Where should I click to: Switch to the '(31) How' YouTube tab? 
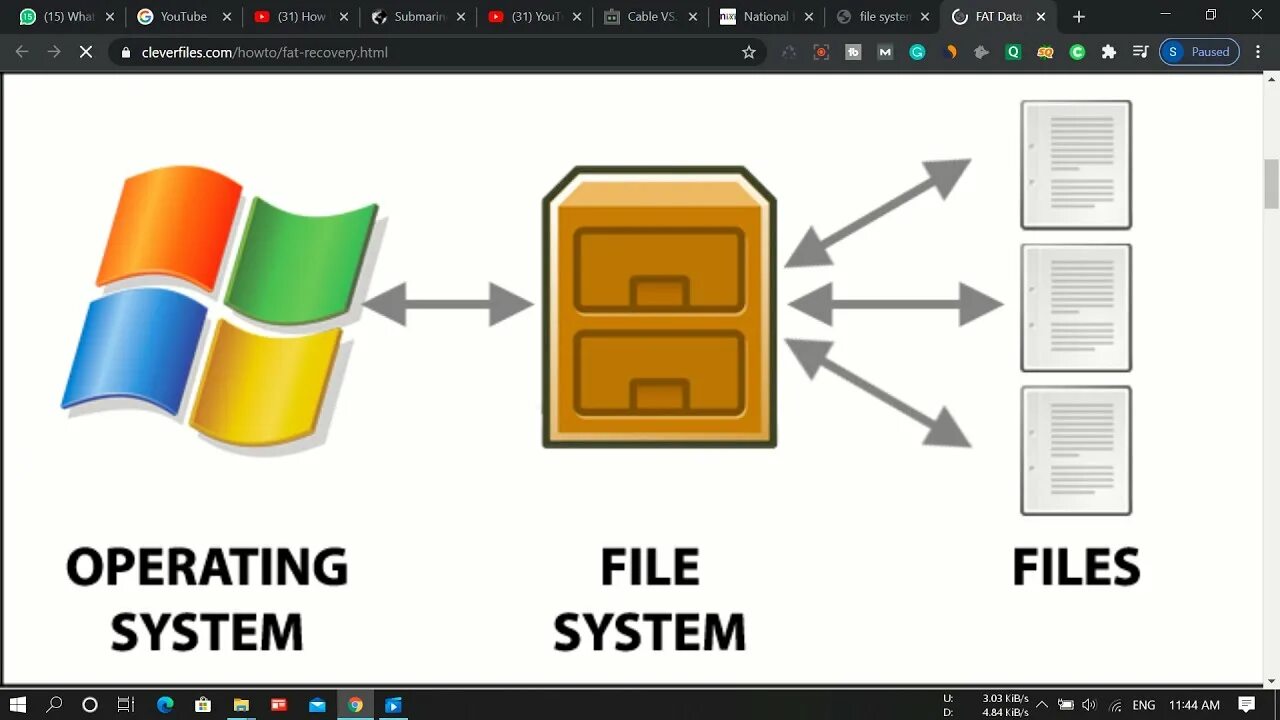302,17
